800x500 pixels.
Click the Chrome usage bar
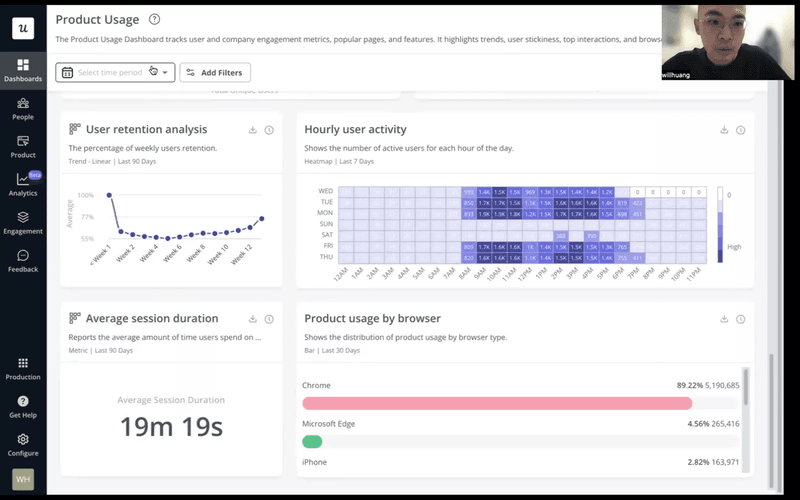pyautogui.click(x=497, y=403)
